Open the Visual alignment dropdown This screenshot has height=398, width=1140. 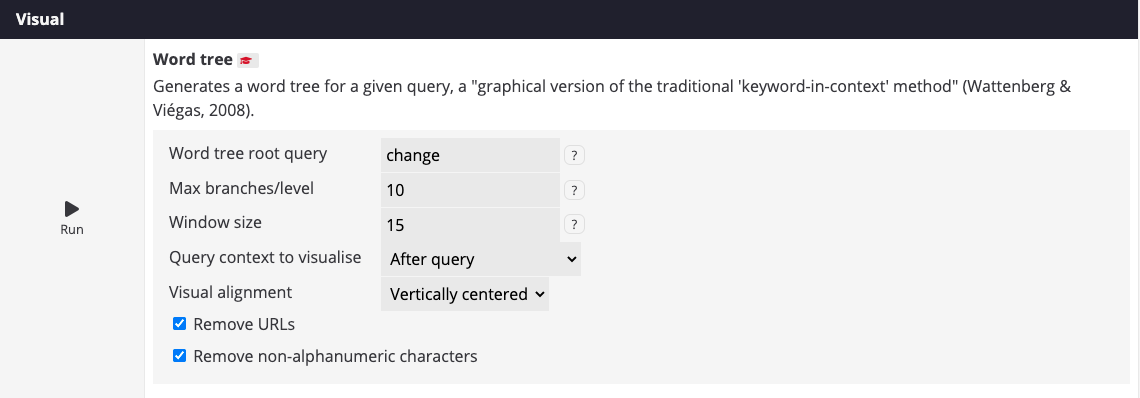tap(465, 294)
